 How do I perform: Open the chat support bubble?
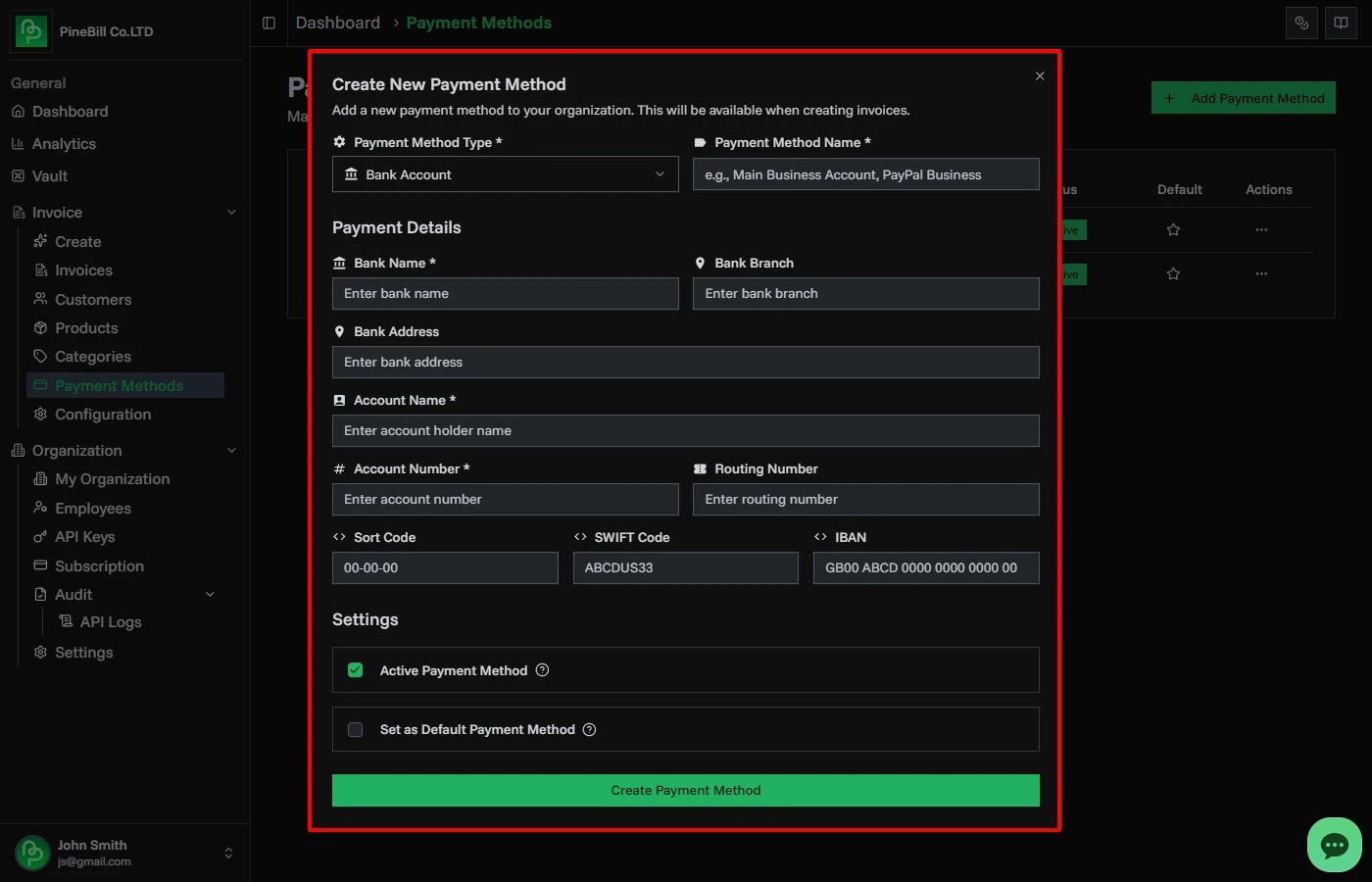tap(1334, 845)
